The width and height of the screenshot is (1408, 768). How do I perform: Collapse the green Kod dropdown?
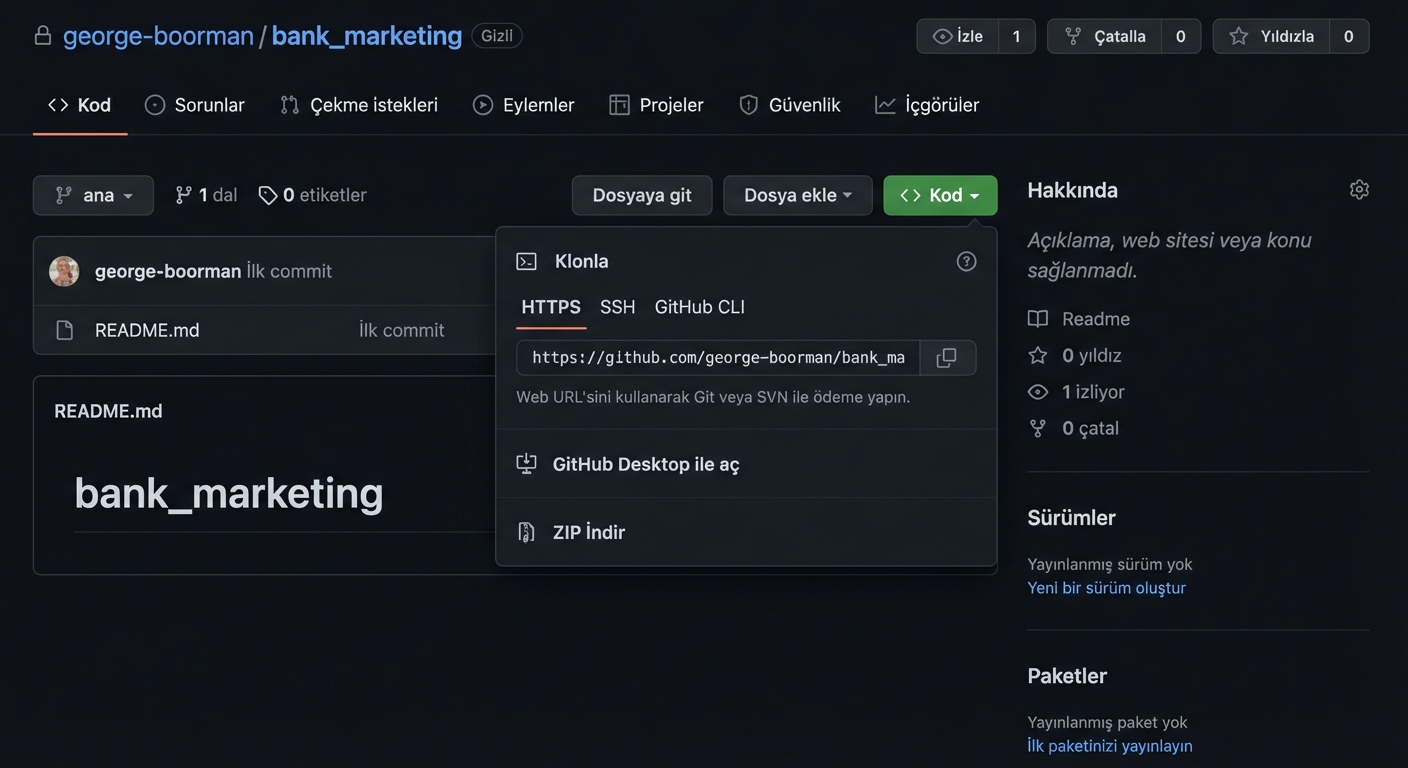(940, 195)
